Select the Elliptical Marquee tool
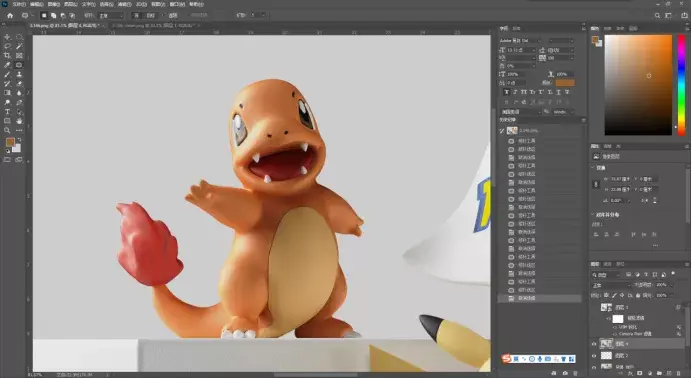Image resolution: width=692 pixels, height=378 pixels. click(19, 37)
